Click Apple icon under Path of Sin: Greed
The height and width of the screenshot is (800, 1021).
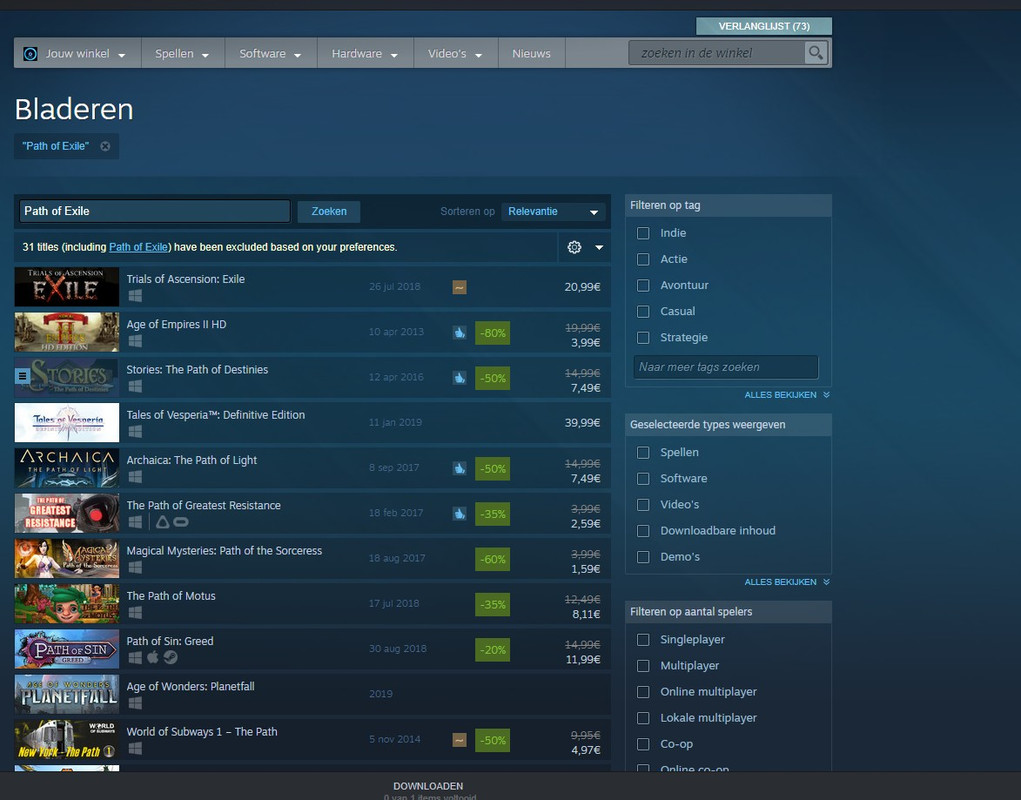click(152, 657)
